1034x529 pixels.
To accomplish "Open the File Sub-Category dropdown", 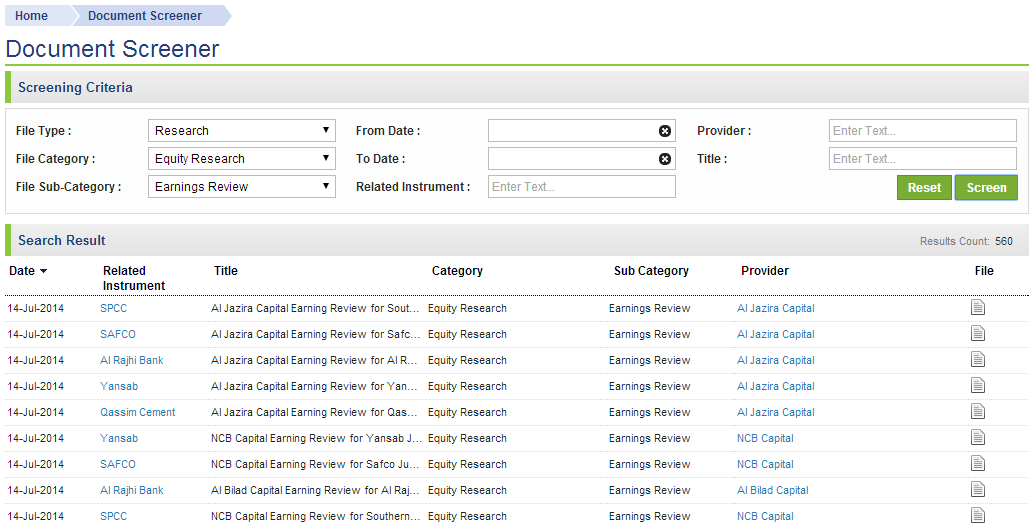I will [241, 187].
